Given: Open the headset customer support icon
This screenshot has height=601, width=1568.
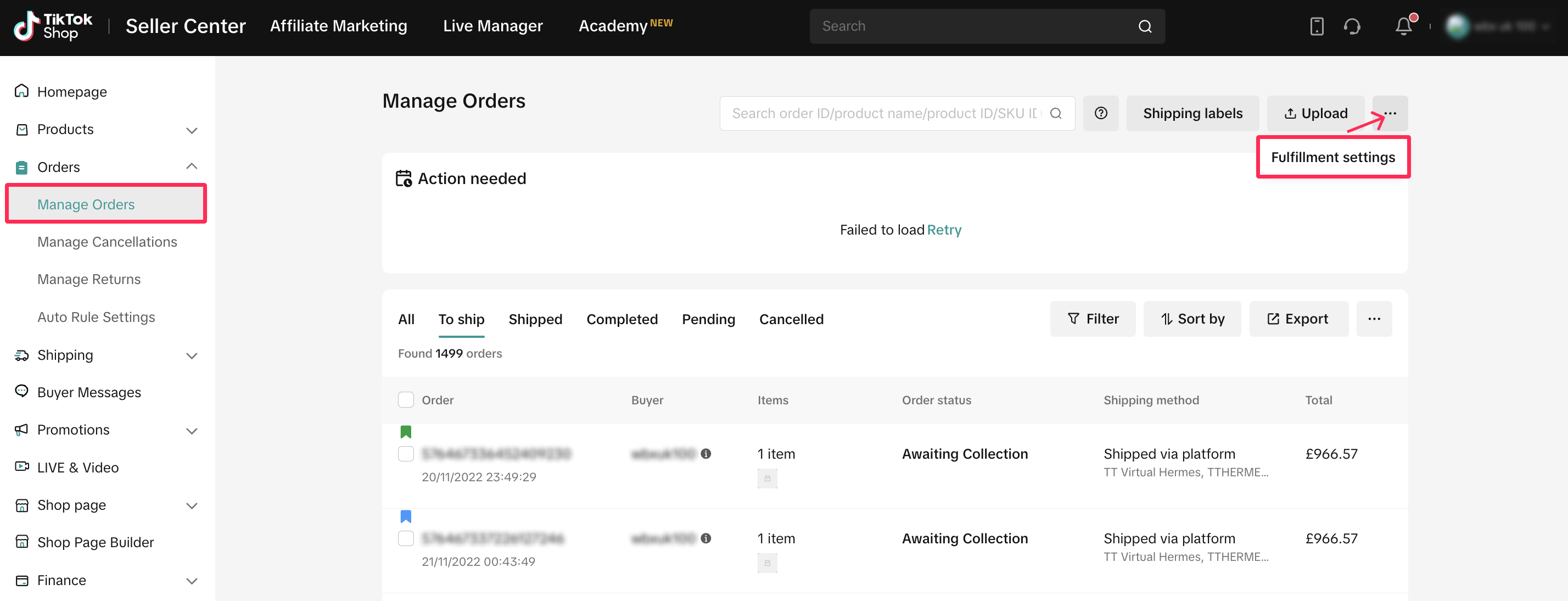Looking at the screenshot, I should pos(1352,26).
